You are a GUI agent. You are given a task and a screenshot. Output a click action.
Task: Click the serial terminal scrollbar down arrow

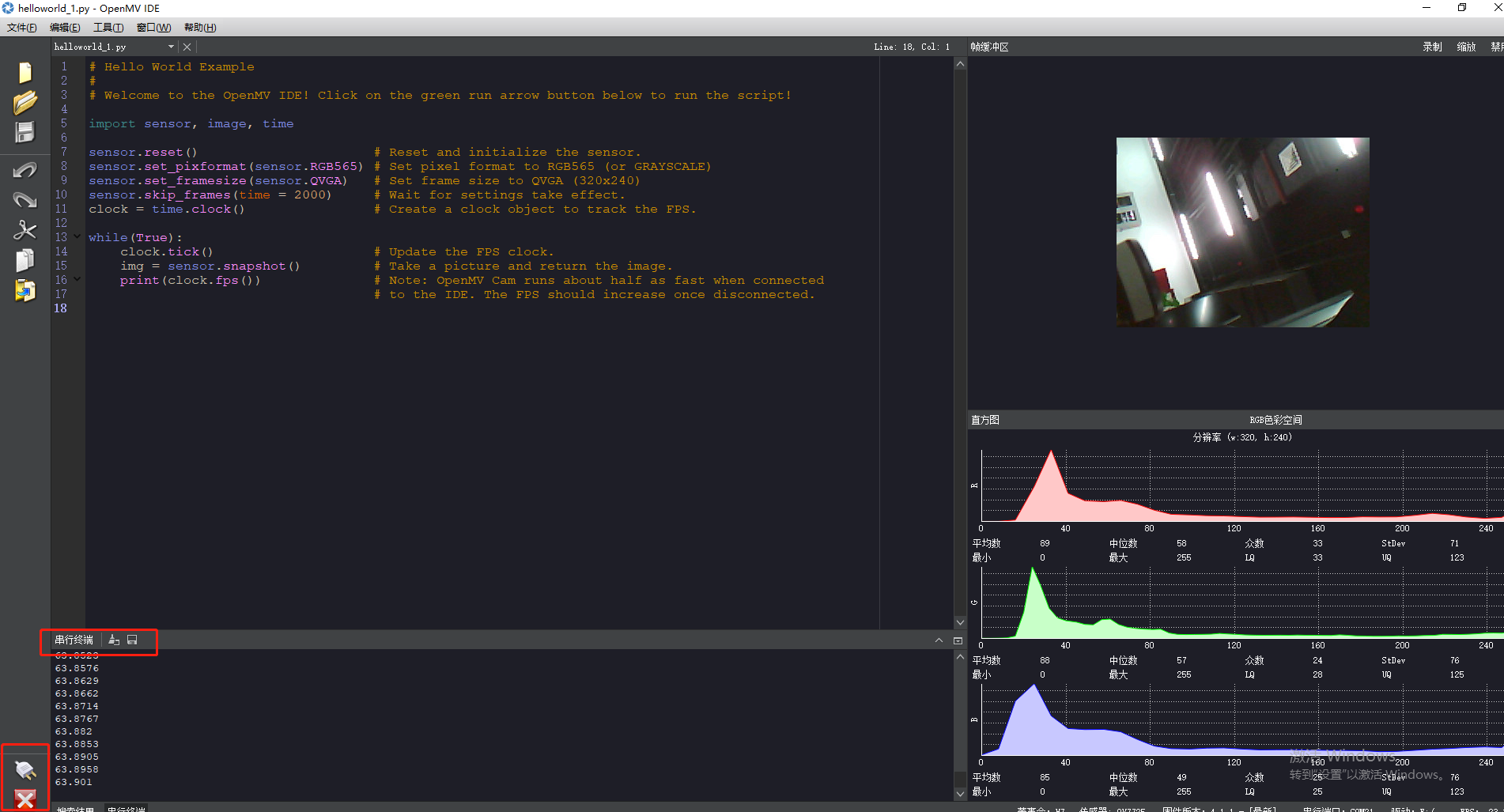960,794
